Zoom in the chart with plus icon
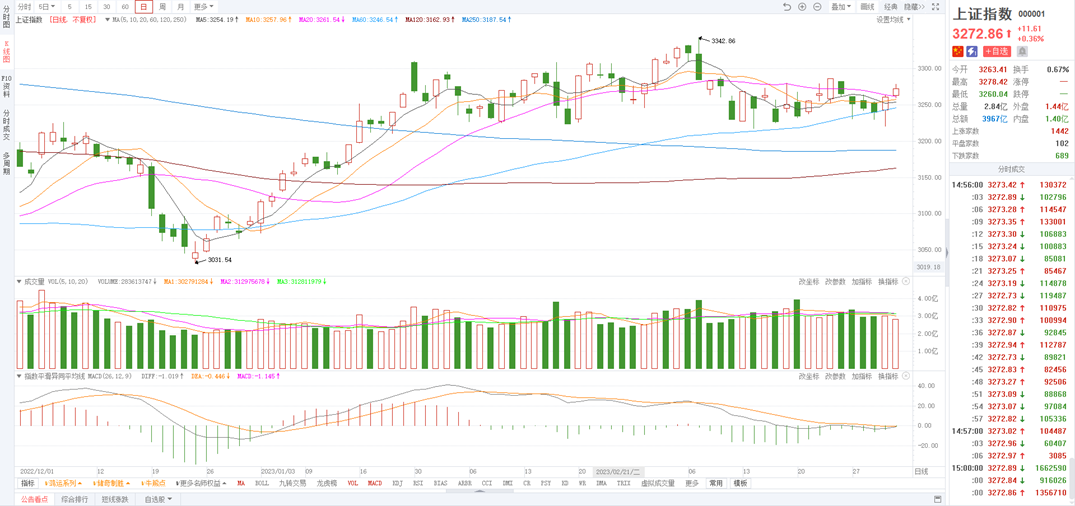The height and width of the screenshot is (506, 1075). click(802, 7)
